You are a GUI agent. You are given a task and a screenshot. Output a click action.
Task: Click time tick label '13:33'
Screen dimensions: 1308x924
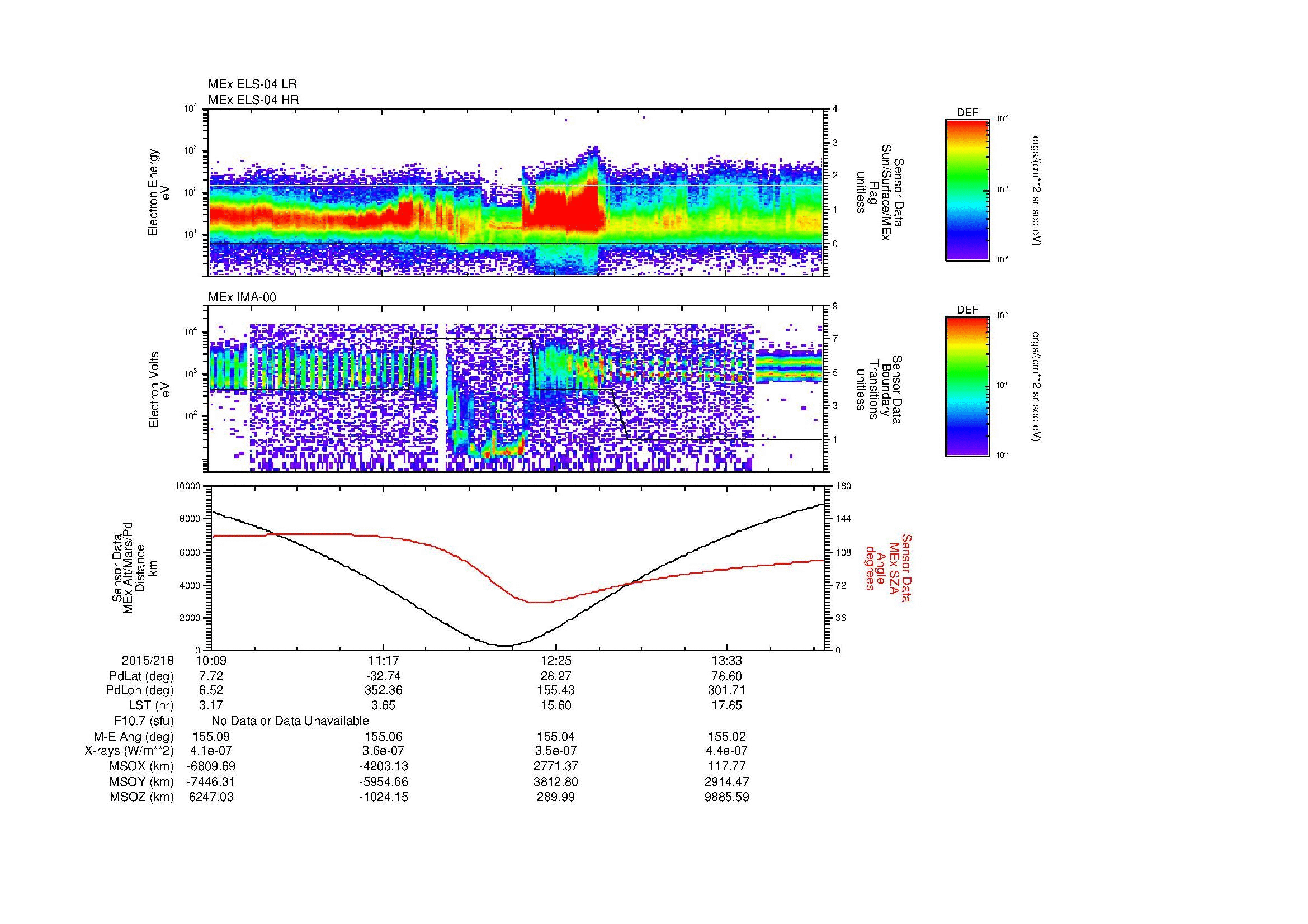(x=727, y=661)
